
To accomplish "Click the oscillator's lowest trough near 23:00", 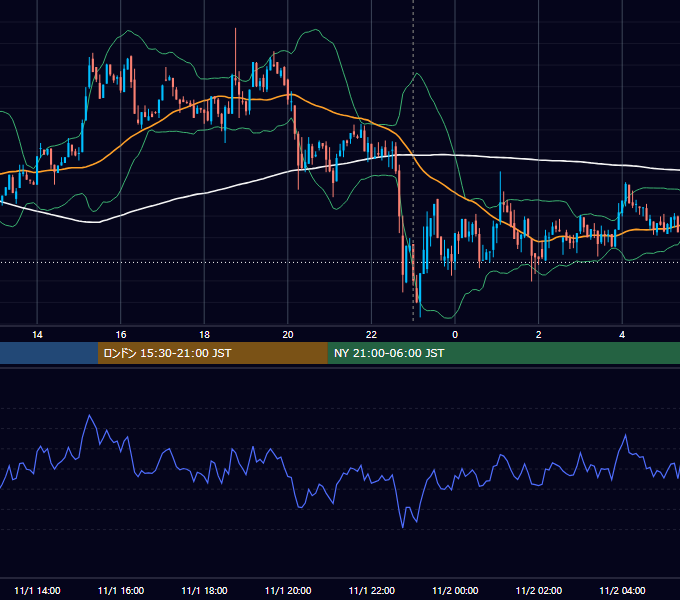I will click(x=403, y=526).
